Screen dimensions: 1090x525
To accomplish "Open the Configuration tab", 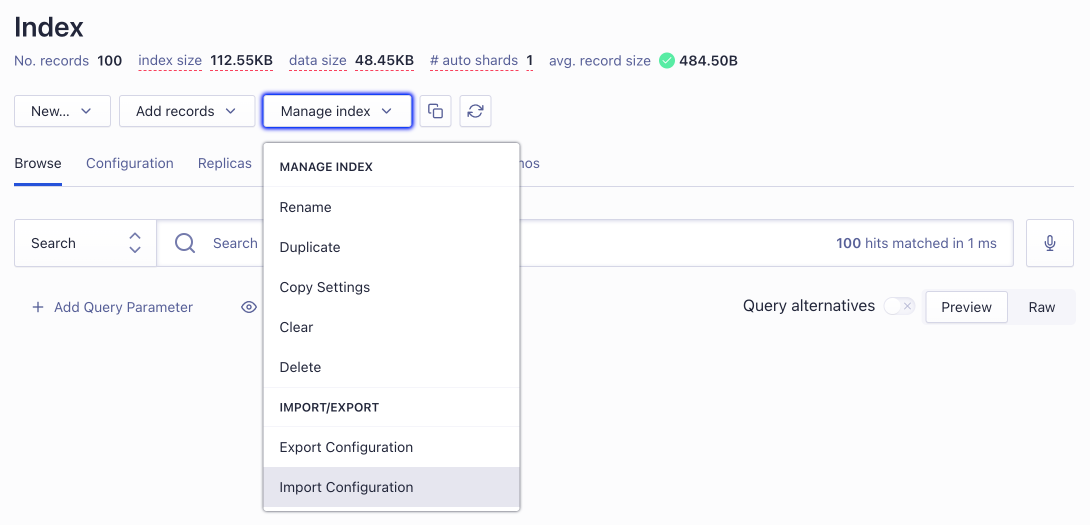I will (x=129, y=163).
